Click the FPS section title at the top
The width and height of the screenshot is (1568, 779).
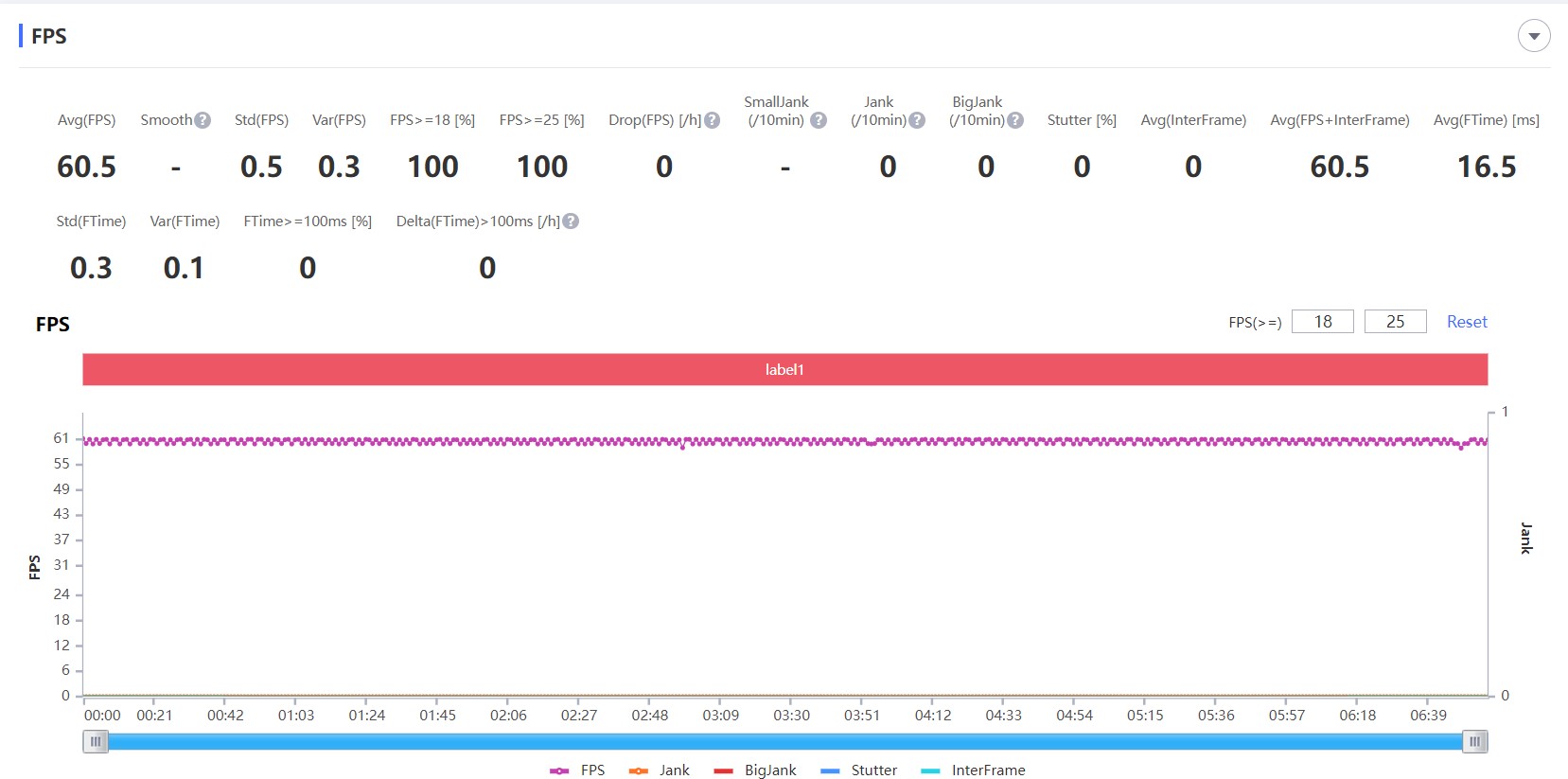pyautogui.click(x=49, y=36)
